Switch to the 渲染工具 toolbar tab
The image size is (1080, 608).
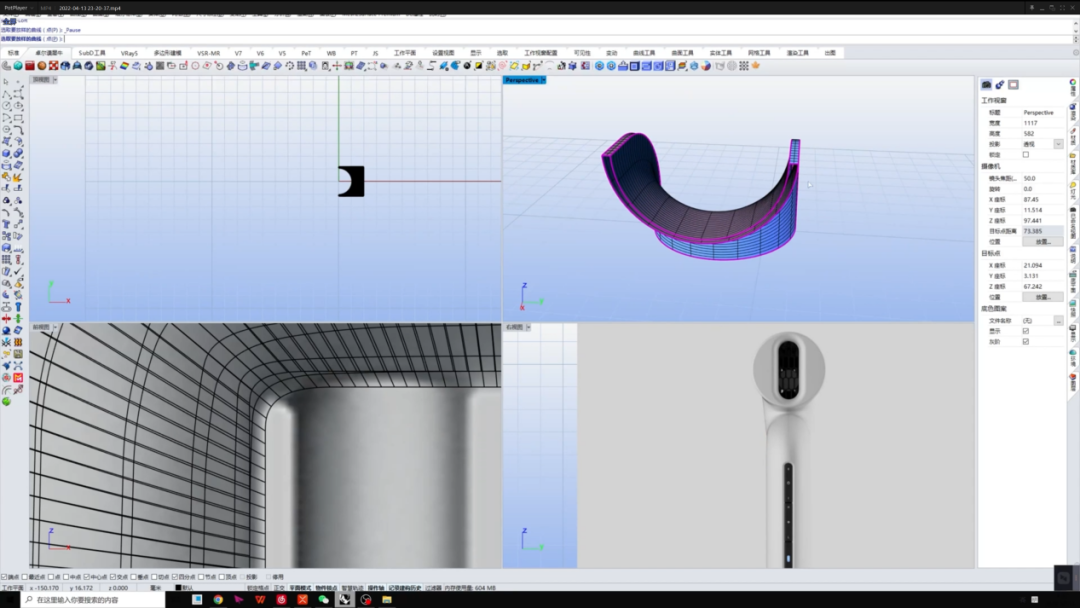point(798,53)
